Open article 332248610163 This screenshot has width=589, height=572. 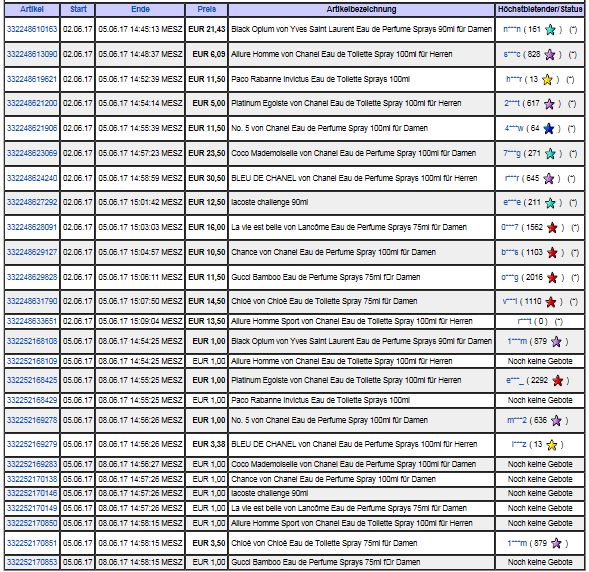pos(32,29)
